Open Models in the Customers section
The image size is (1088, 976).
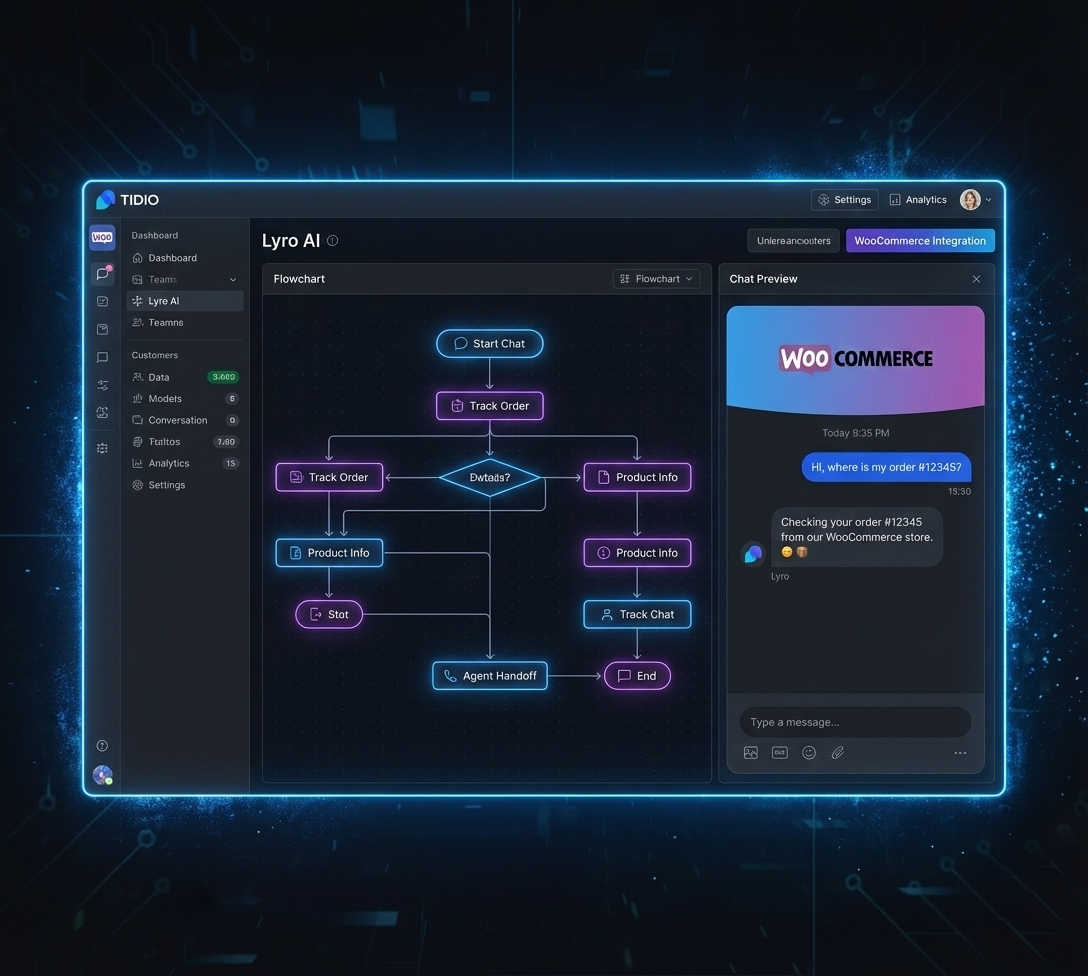pos(165,399)
